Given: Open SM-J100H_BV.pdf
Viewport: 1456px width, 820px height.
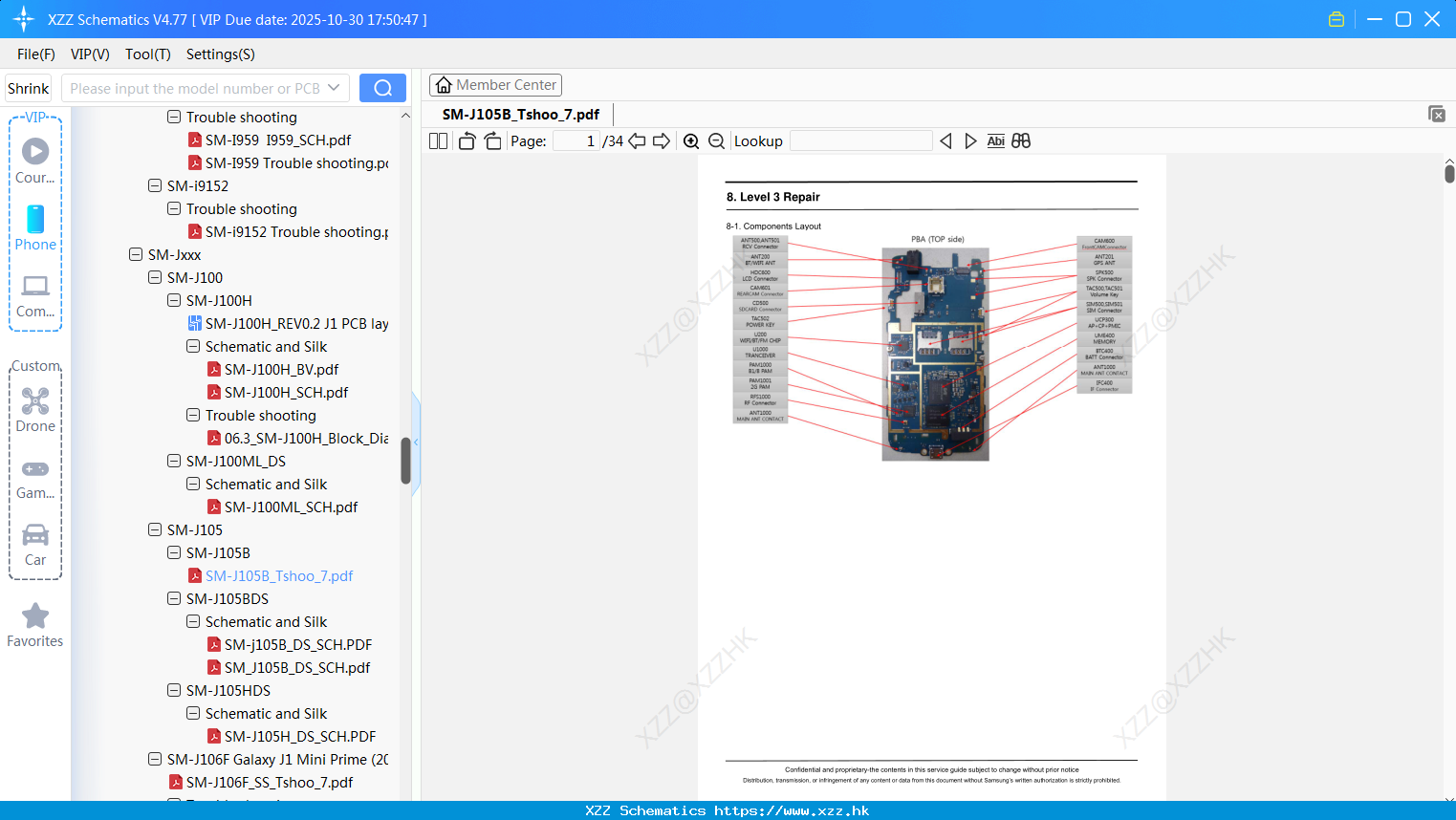Looking at the screenshot, I should click(x=273, y=370).
